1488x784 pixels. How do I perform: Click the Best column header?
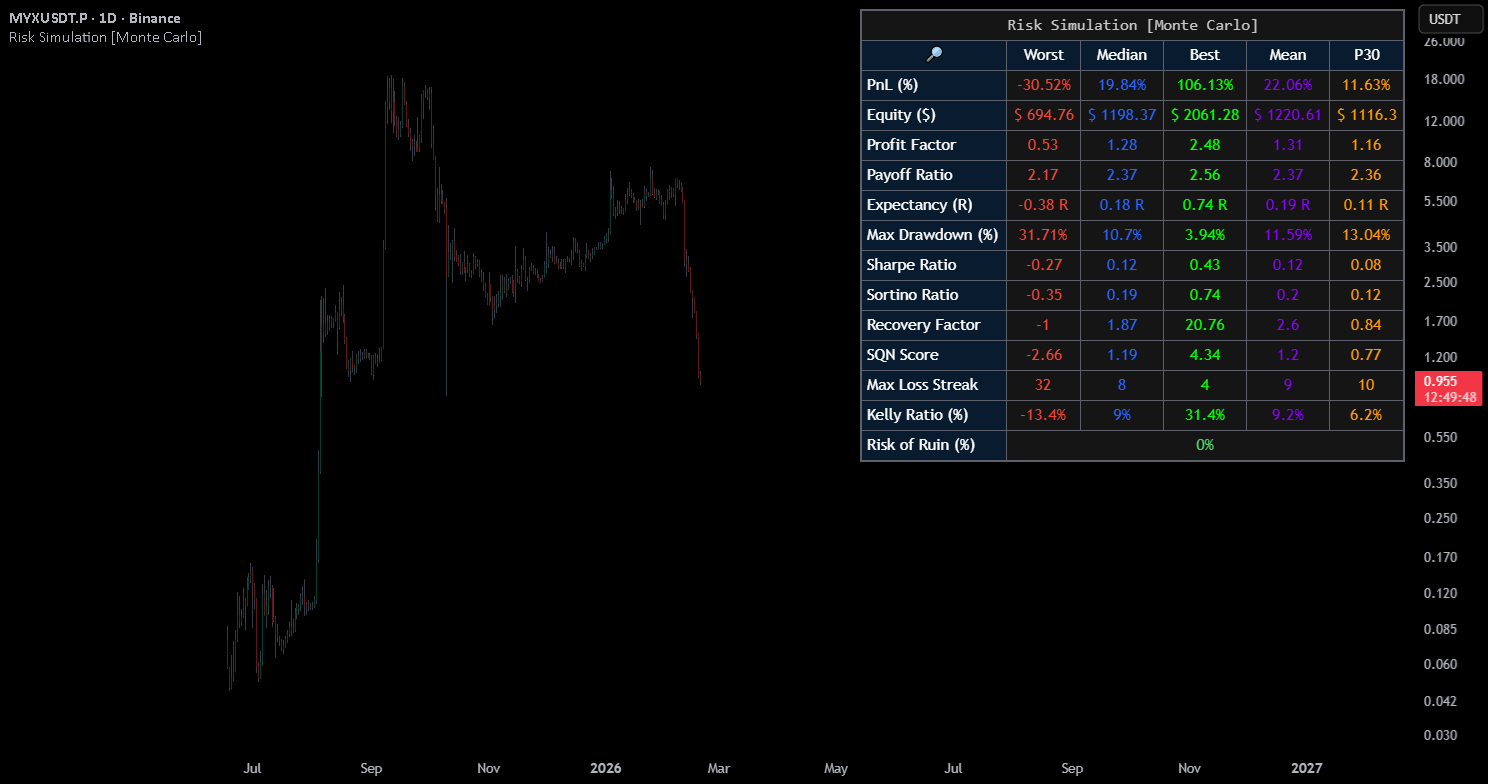pyautogui.click(x=1205, y=55)
